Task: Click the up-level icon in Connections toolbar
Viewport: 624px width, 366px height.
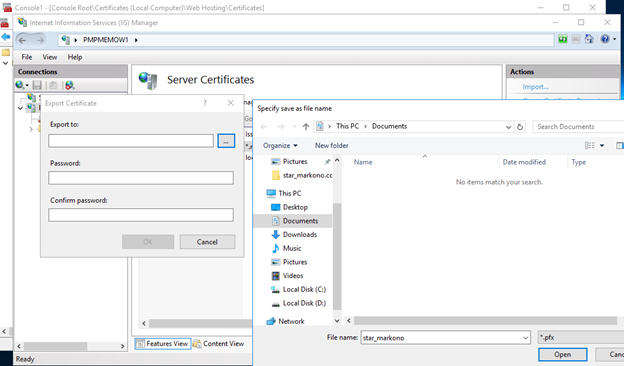Action: click(x=52, y=85)
